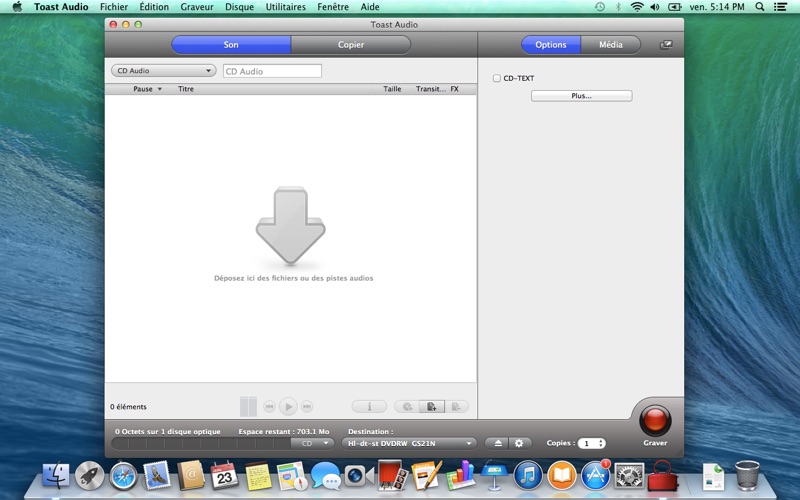Enable the CD-TEXT checkbox

[x=496, y=78]
